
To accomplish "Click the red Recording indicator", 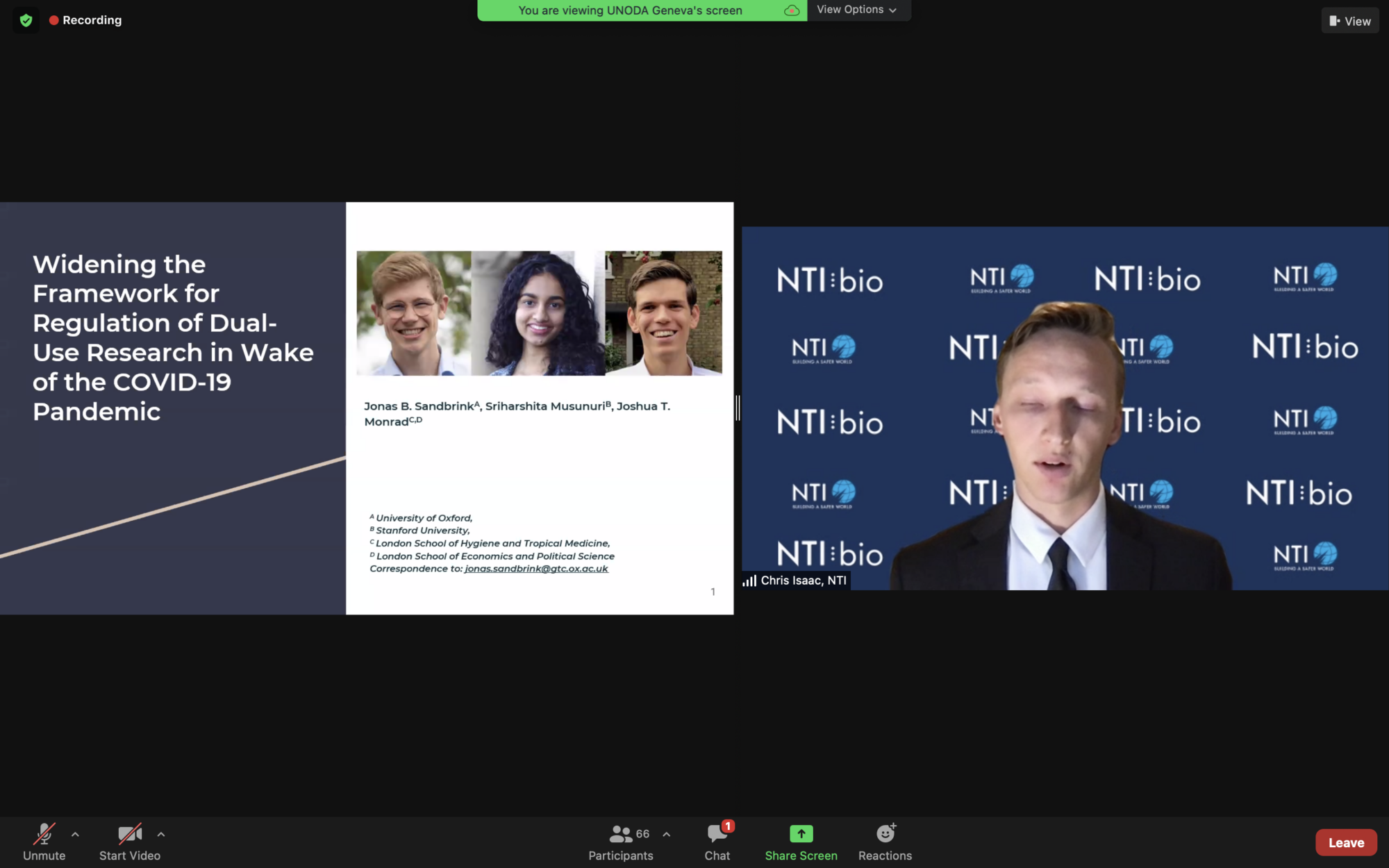I will pos(85,20).
